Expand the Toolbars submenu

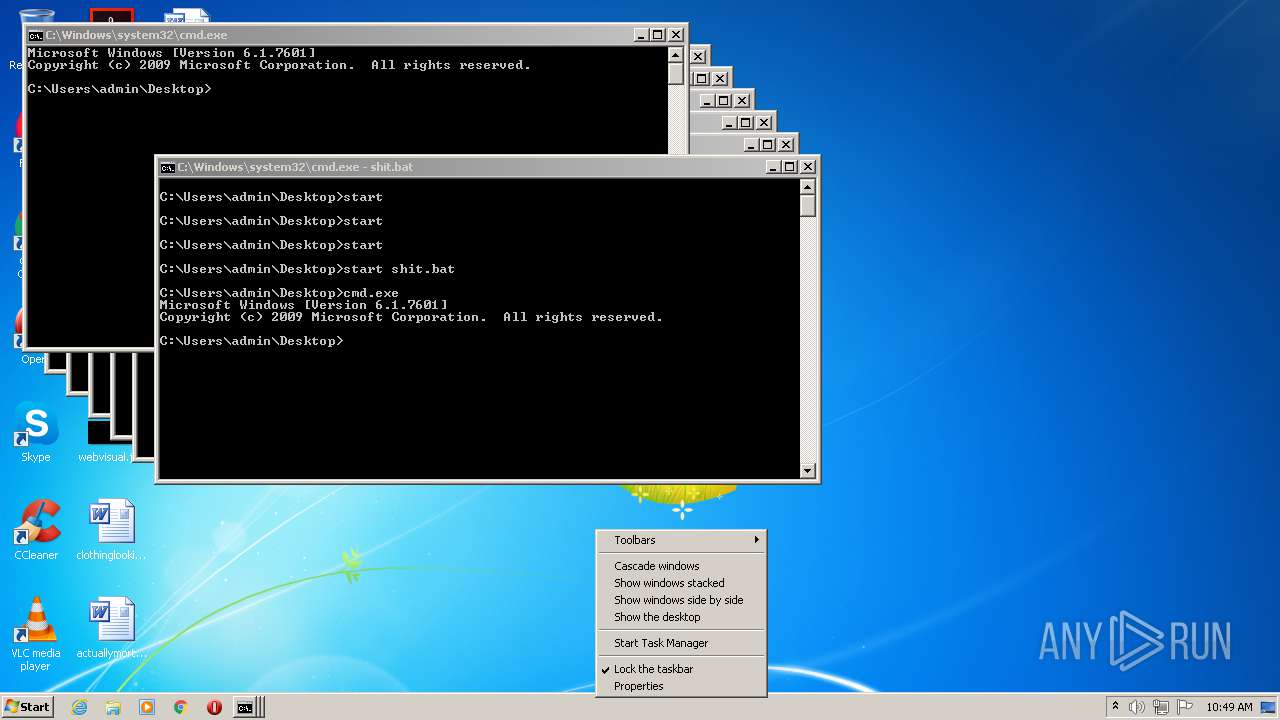coord(681,540)
